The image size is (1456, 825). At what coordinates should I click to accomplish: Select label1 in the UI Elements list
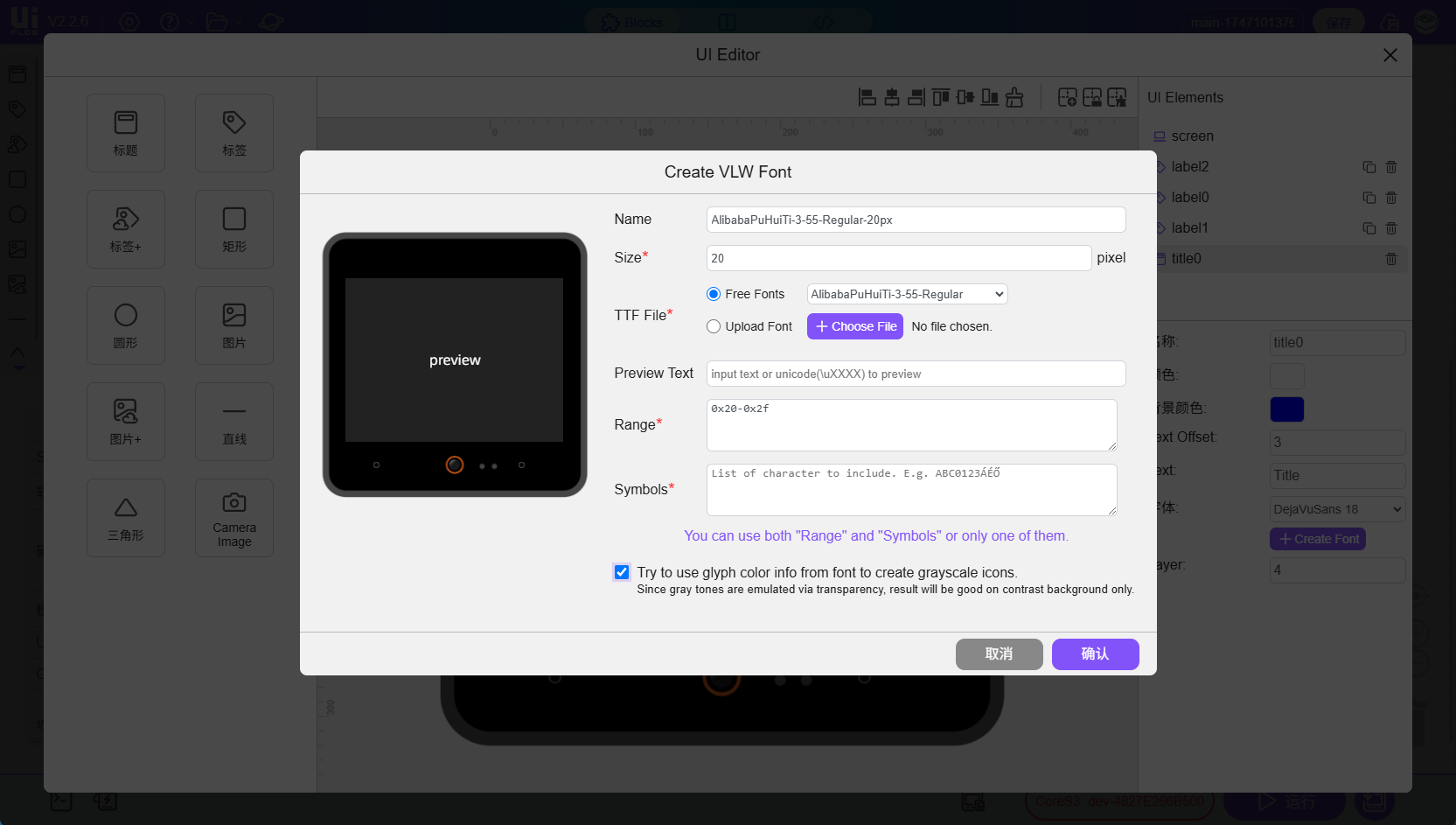pos(1189,228)
